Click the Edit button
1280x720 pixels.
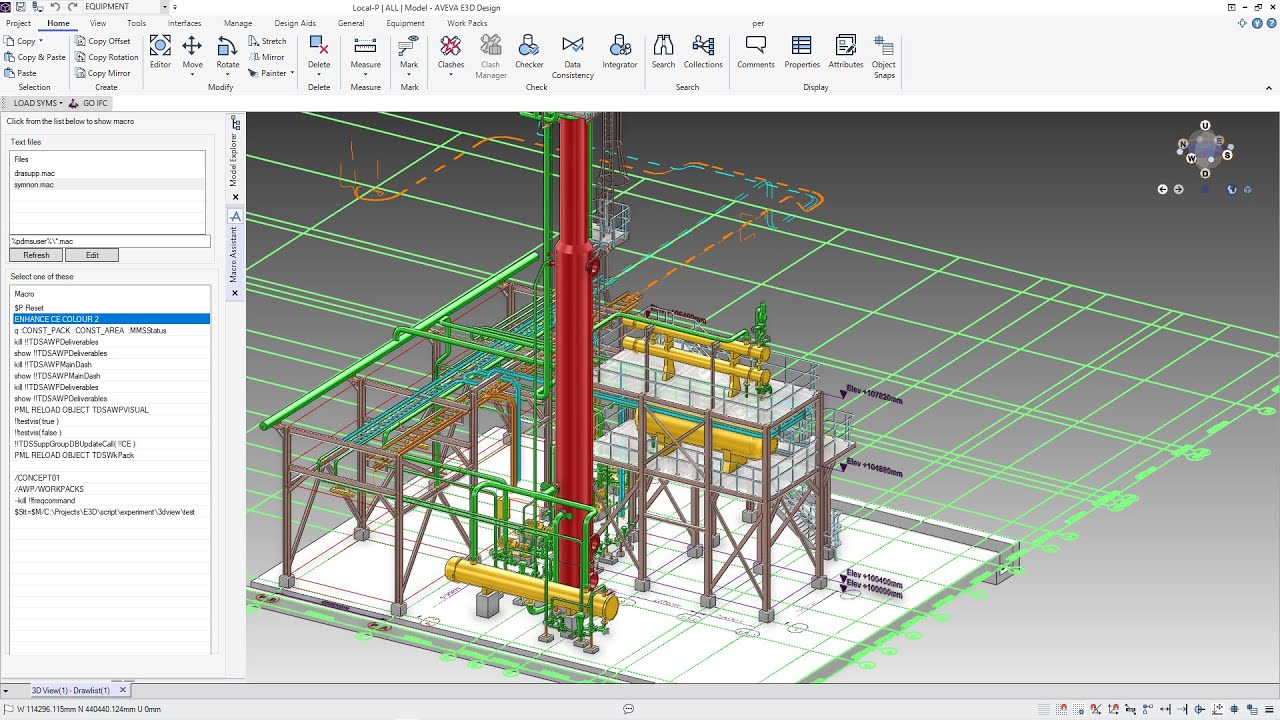[92, 255]
